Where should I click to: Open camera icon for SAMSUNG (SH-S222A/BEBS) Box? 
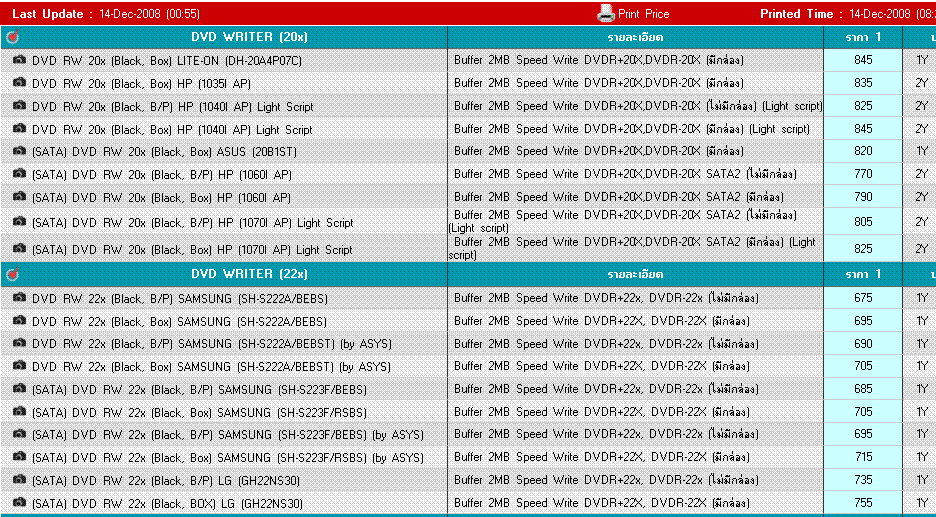tap(20, 320)
